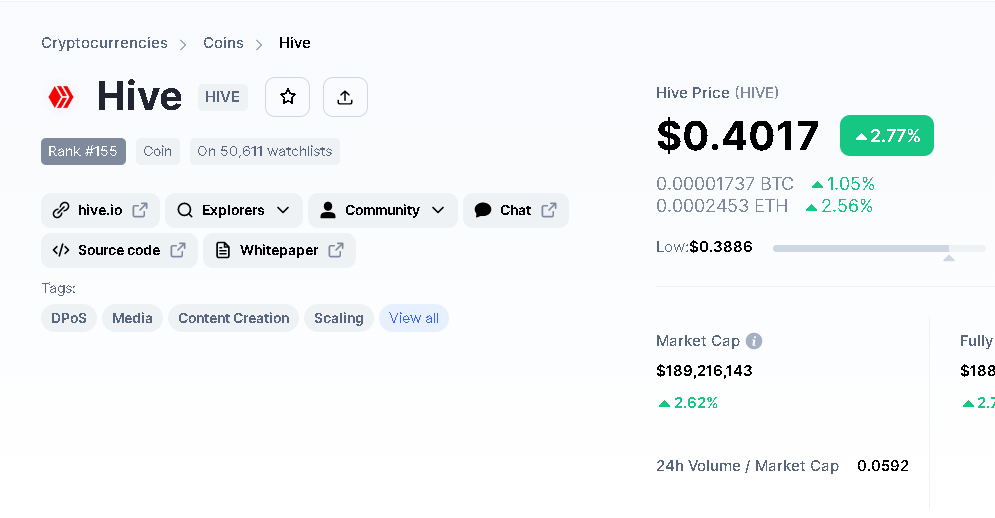Click the price range low-high slider bar
995x518 pixels.
click(x=879, y=248)
